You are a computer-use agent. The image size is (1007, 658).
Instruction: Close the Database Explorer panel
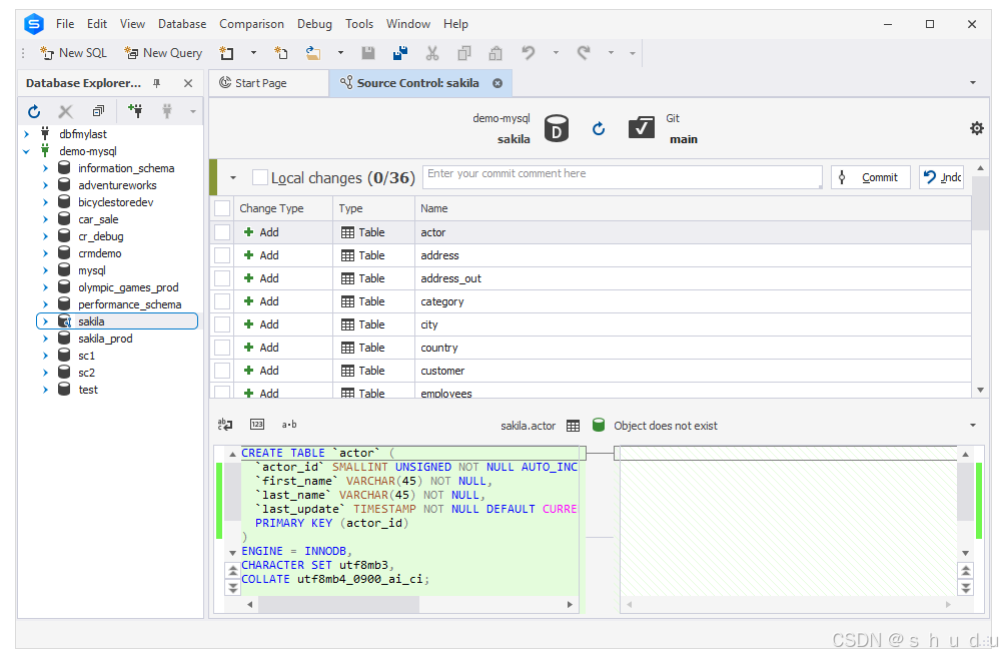click(188, 83)
